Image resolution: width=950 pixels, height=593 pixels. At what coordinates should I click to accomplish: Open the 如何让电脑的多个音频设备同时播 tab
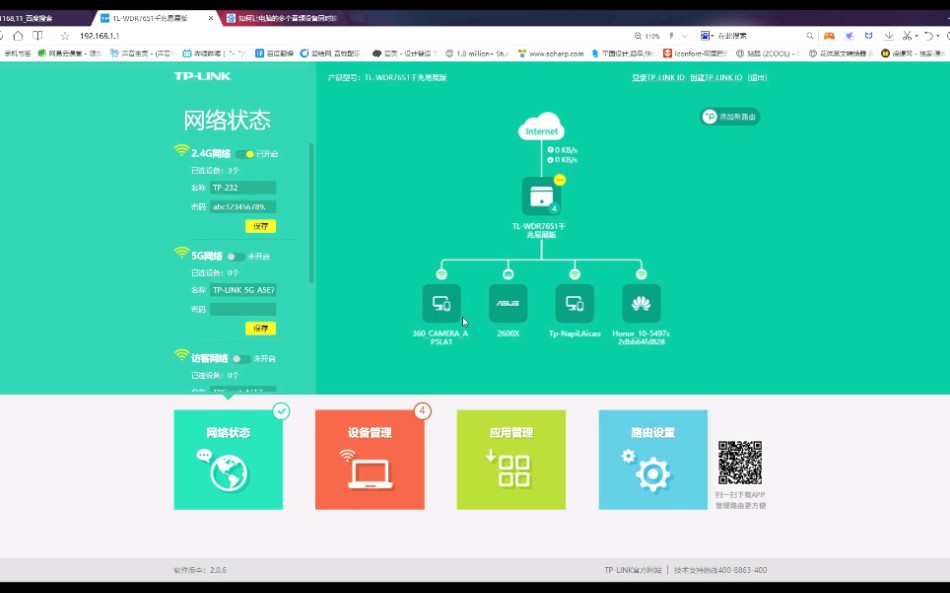[x=285, y=17]
